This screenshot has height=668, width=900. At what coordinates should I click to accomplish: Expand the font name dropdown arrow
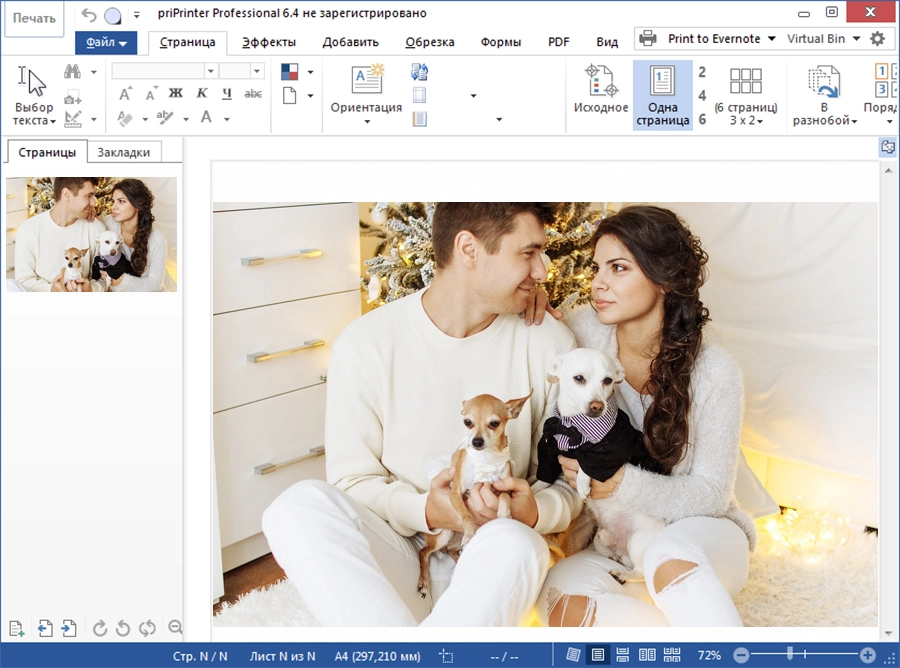tap(211, 71)
